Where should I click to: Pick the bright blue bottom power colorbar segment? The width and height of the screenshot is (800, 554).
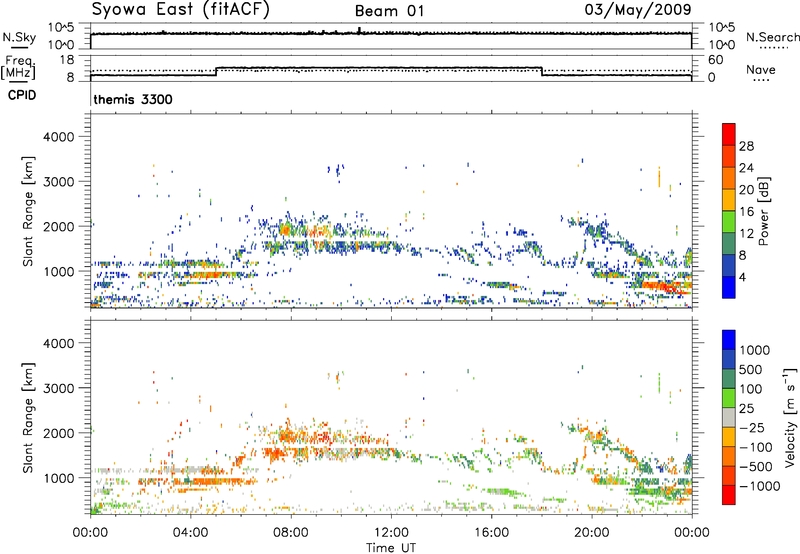(729, 287)
